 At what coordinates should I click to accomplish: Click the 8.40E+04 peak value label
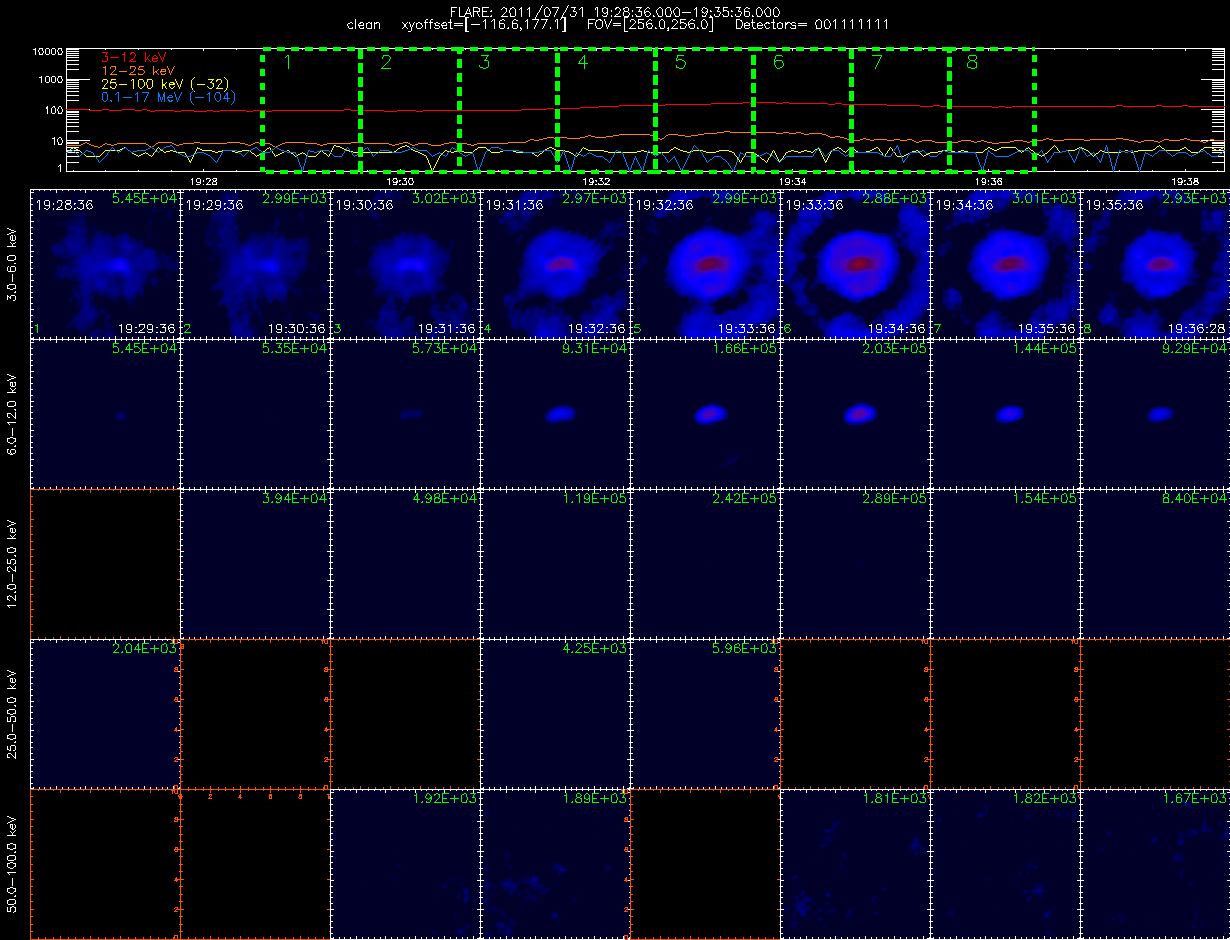click(1195, 499)
